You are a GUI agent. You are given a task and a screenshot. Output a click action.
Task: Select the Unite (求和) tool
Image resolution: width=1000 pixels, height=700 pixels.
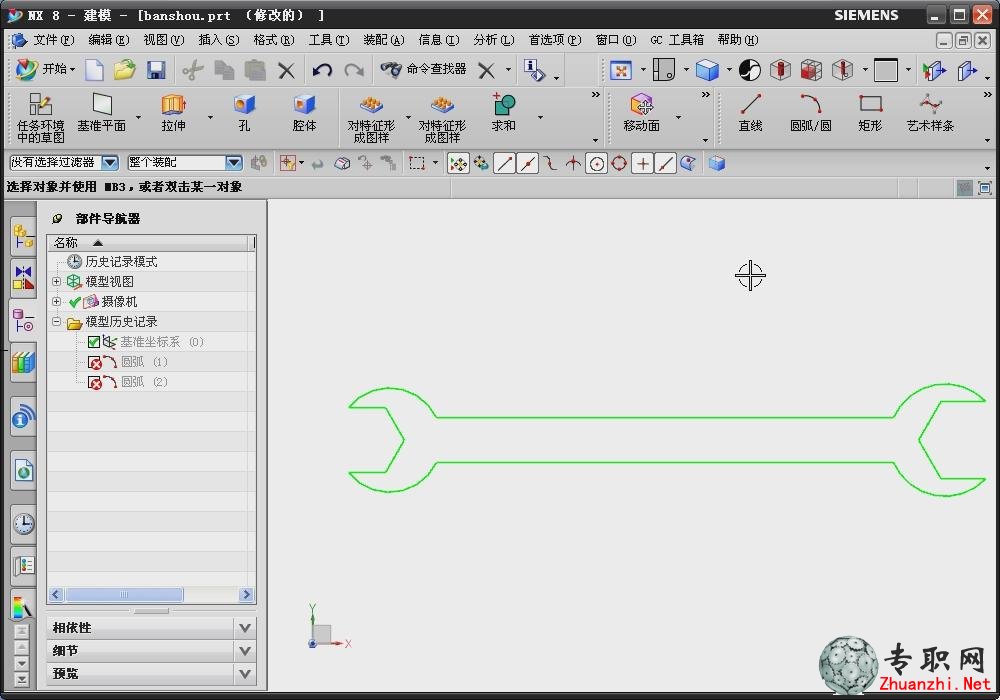click(x=503, y=113)
